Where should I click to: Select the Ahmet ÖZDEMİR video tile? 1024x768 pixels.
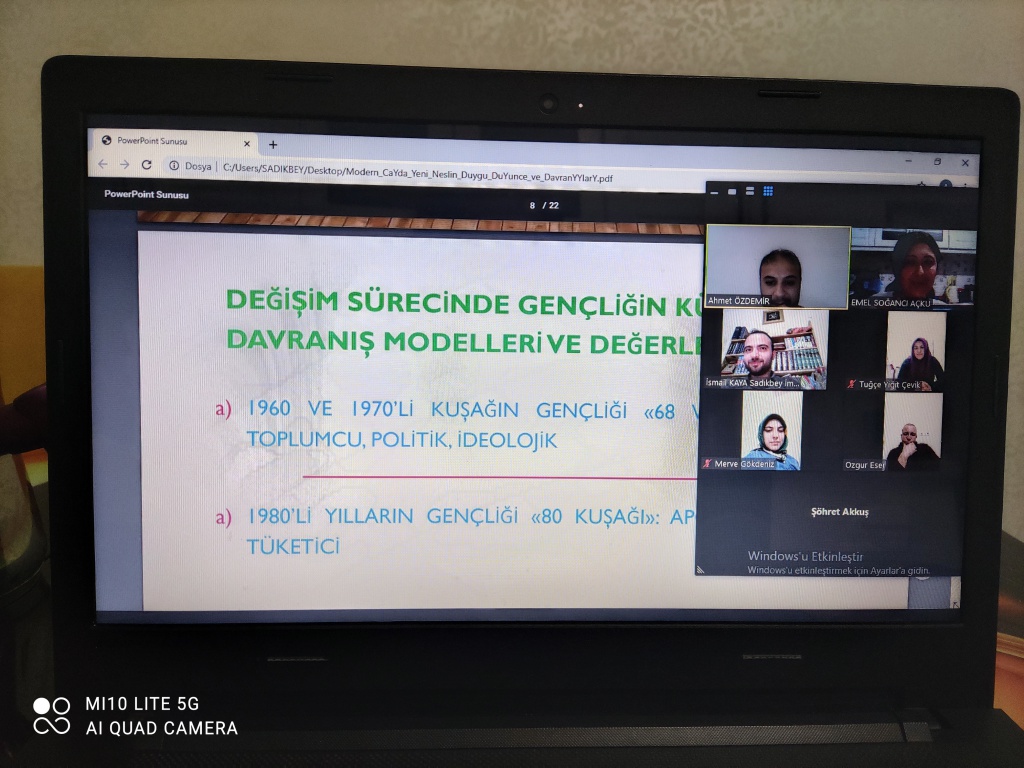tap(777, 265)
